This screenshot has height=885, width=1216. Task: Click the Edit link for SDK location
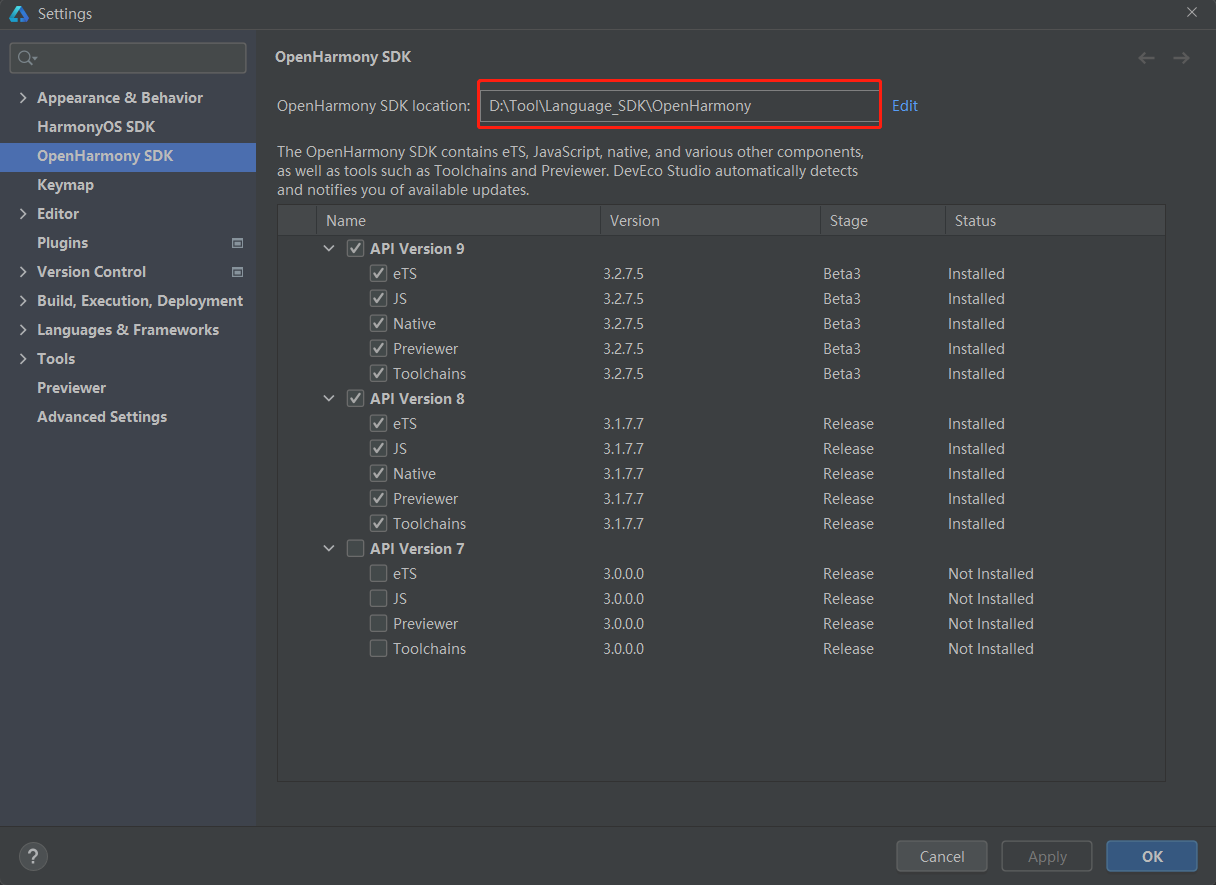[905, 106]
